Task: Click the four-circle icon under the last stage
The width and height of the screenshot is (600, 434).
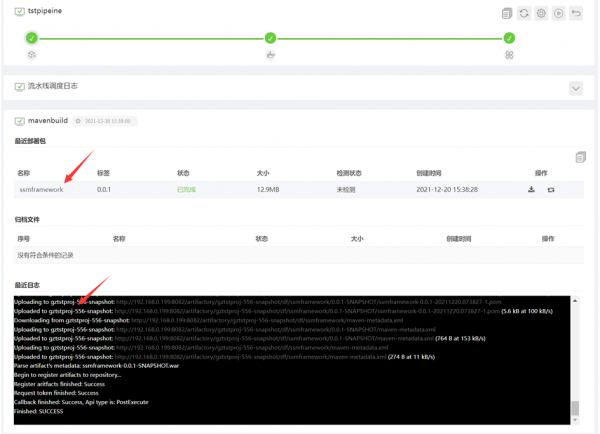Action: pos(509,55)
